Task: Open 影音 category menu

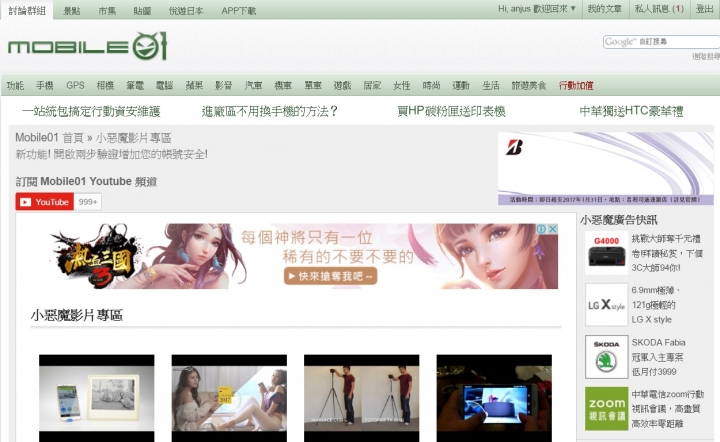Action: pyautogui.click(x=224, y=85)
